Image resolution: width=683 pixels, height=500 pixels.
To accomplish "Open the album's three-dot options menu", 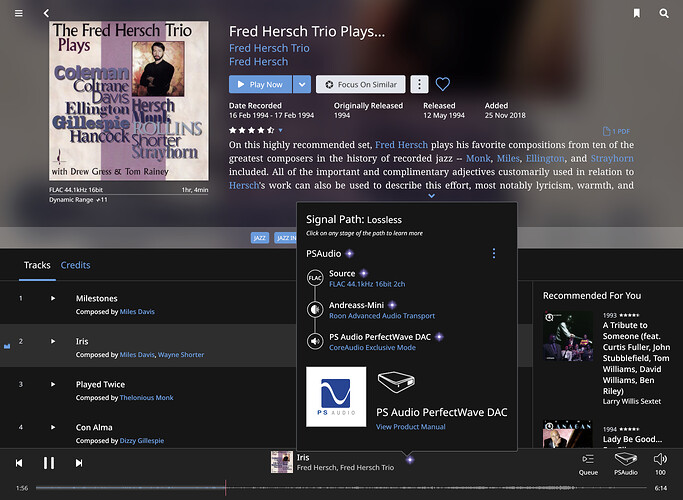I will point(419,84).
